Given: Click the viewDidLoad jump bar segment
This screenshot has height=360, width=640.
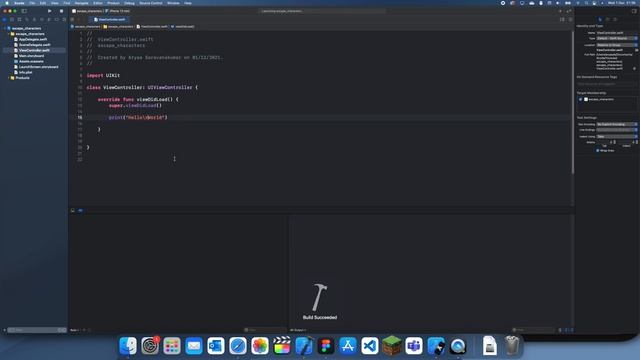Looking at the screenshot, I should coord(183,27).
